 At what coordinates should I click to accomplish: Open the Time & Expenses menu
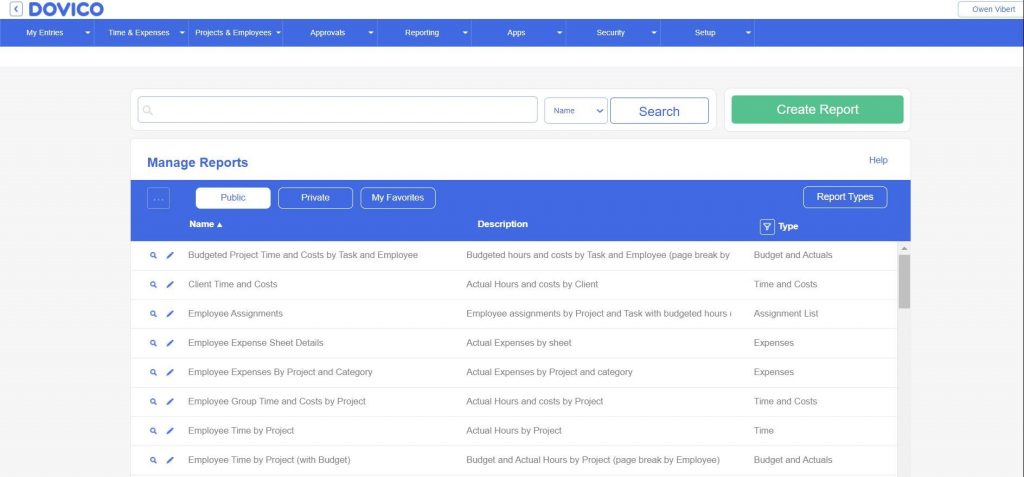(138, 33)
